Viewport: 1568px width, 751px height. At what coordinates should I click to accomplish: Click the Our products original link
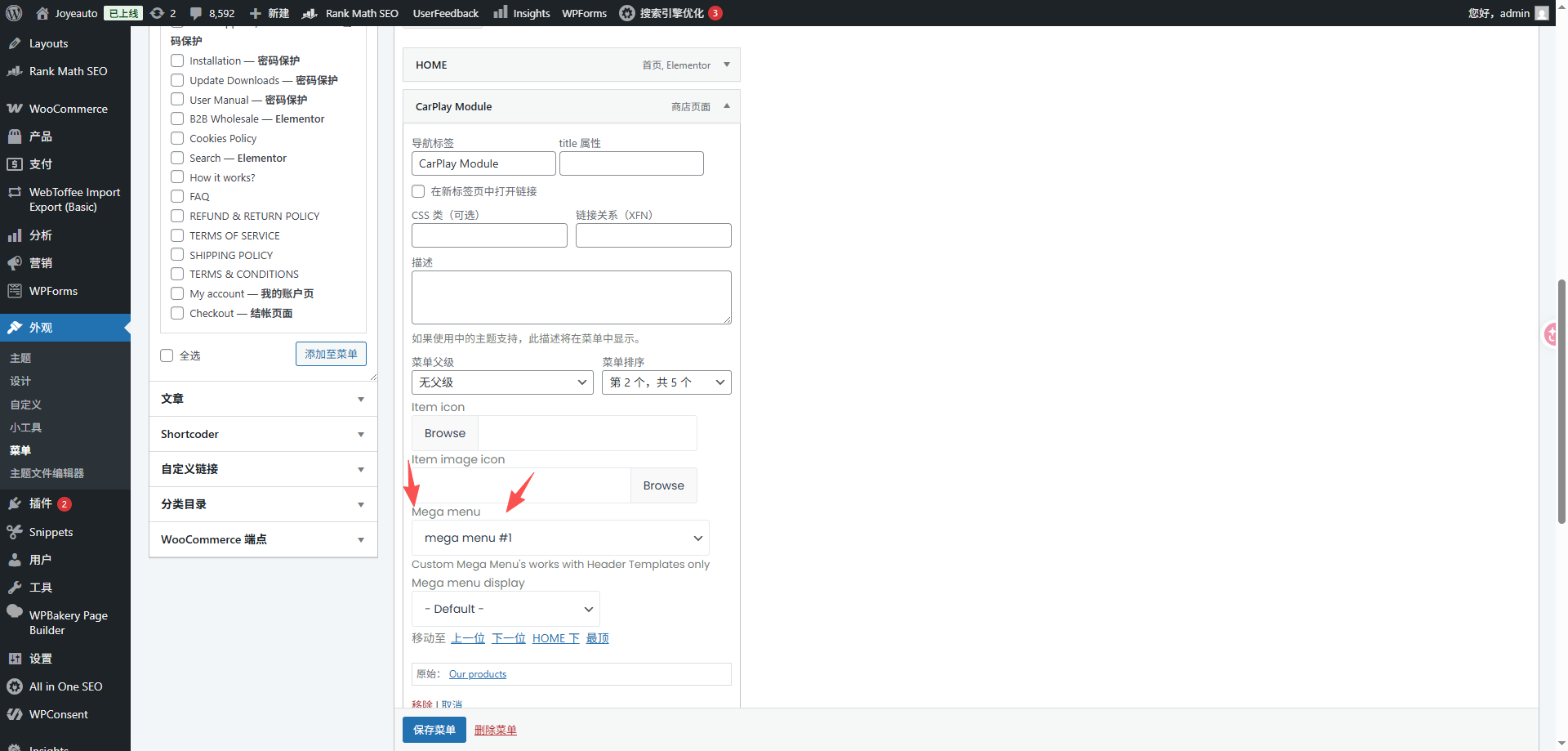coord(478,674)
